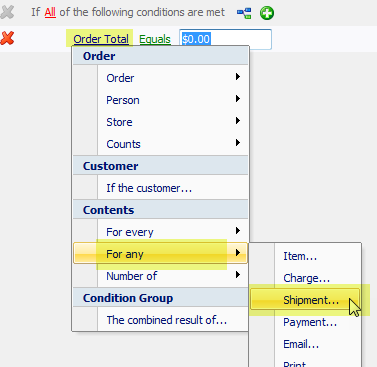Click the arrow next to Store item
Viewport: 377px width, 367px height.
pyautogui.click(x=238, y=121)
